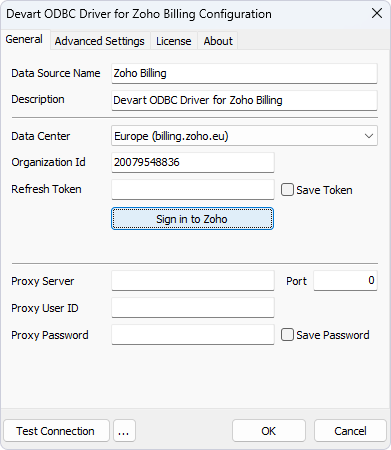Open the About tab
The image size is (391, 450).
coord(218,41)
